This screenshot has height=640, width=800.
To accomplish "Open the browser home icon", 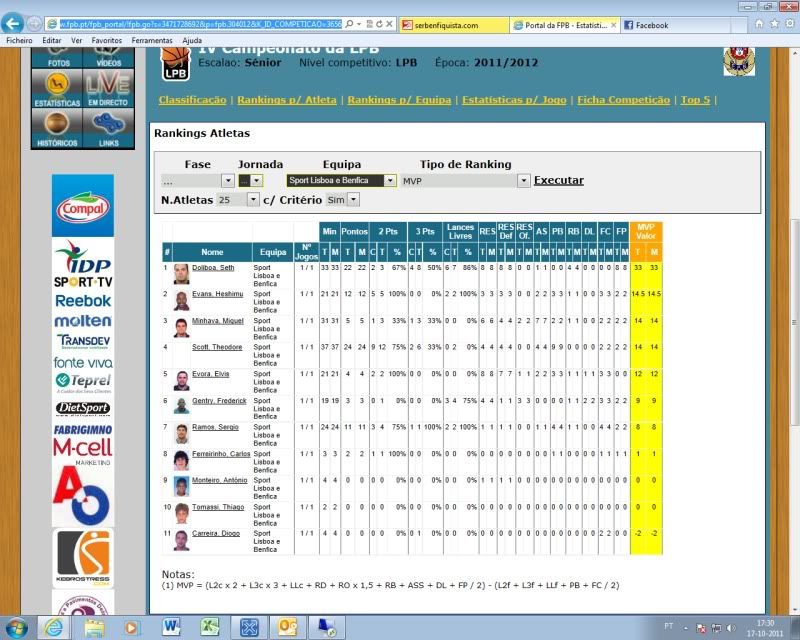I will point(759,24).
